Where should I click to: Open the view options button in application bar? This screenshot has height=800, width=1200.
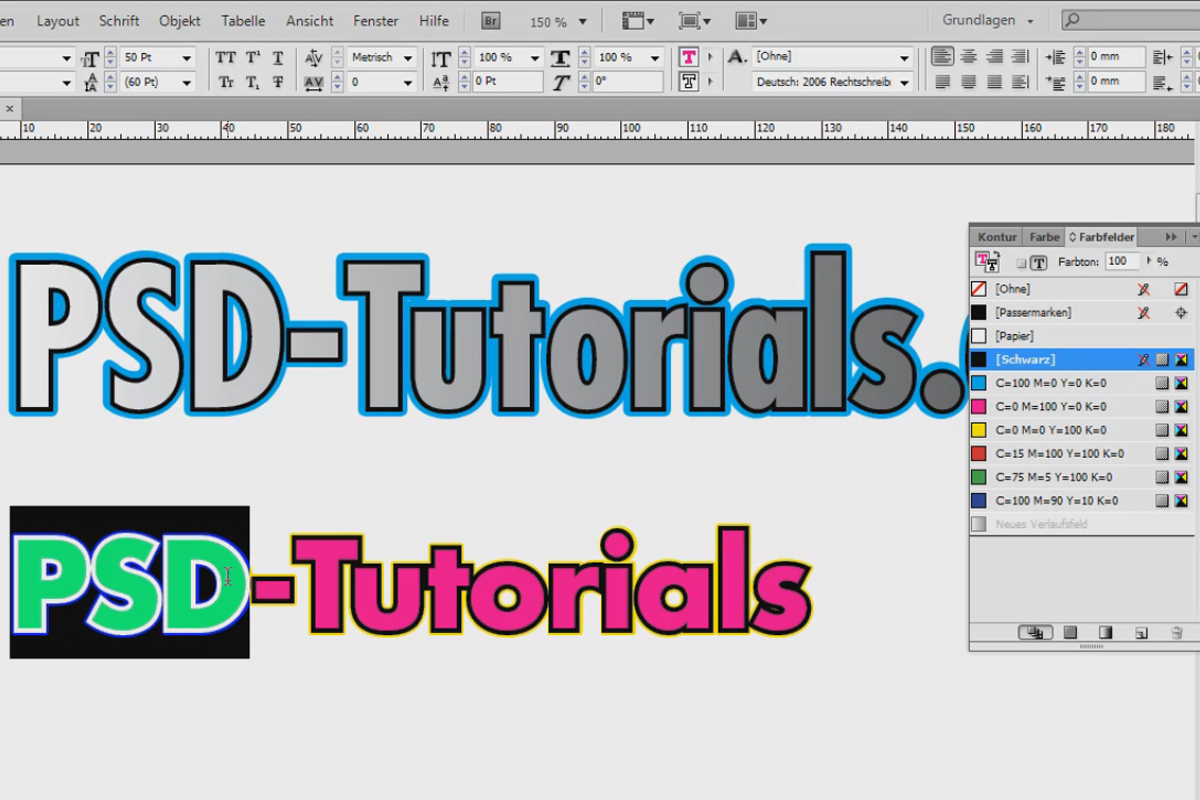[637, 21]
